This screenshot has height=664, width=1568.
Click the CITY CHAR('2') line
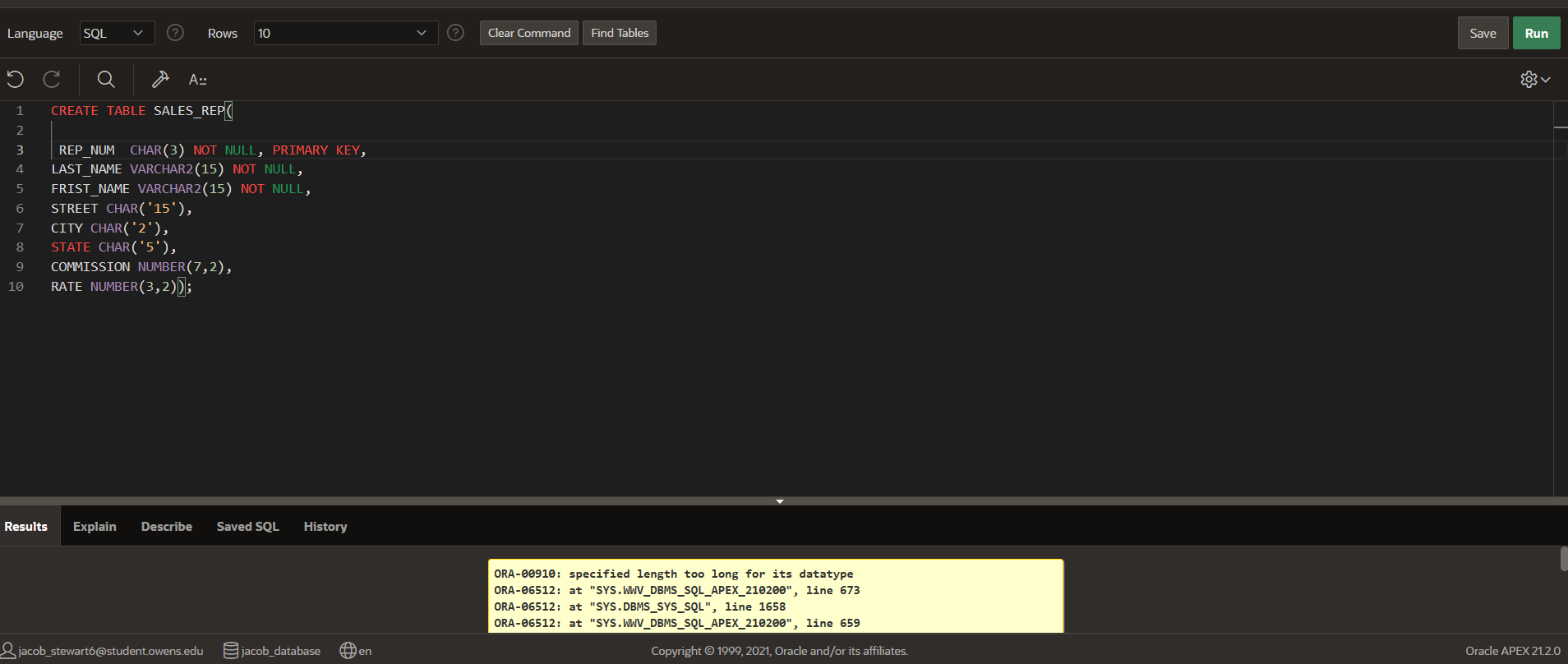point(109,228)
